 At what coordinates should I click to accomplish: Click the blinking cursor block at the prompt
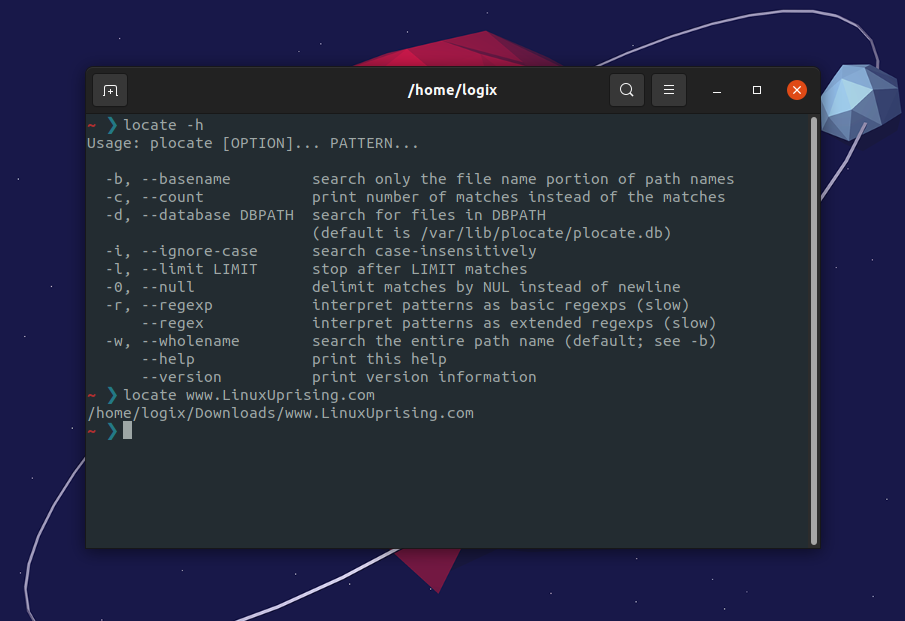[128, 431]
